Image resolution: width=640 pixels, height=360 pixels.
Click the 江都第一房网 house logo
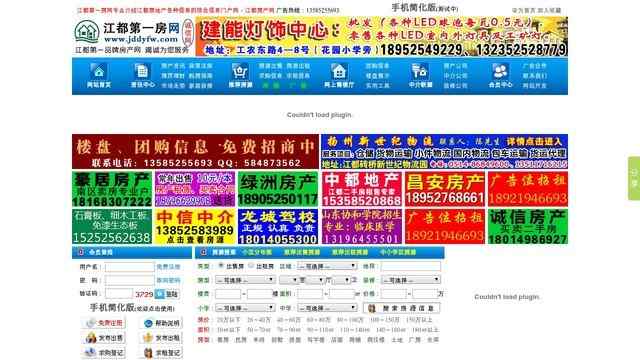click(x=87, y=31)
